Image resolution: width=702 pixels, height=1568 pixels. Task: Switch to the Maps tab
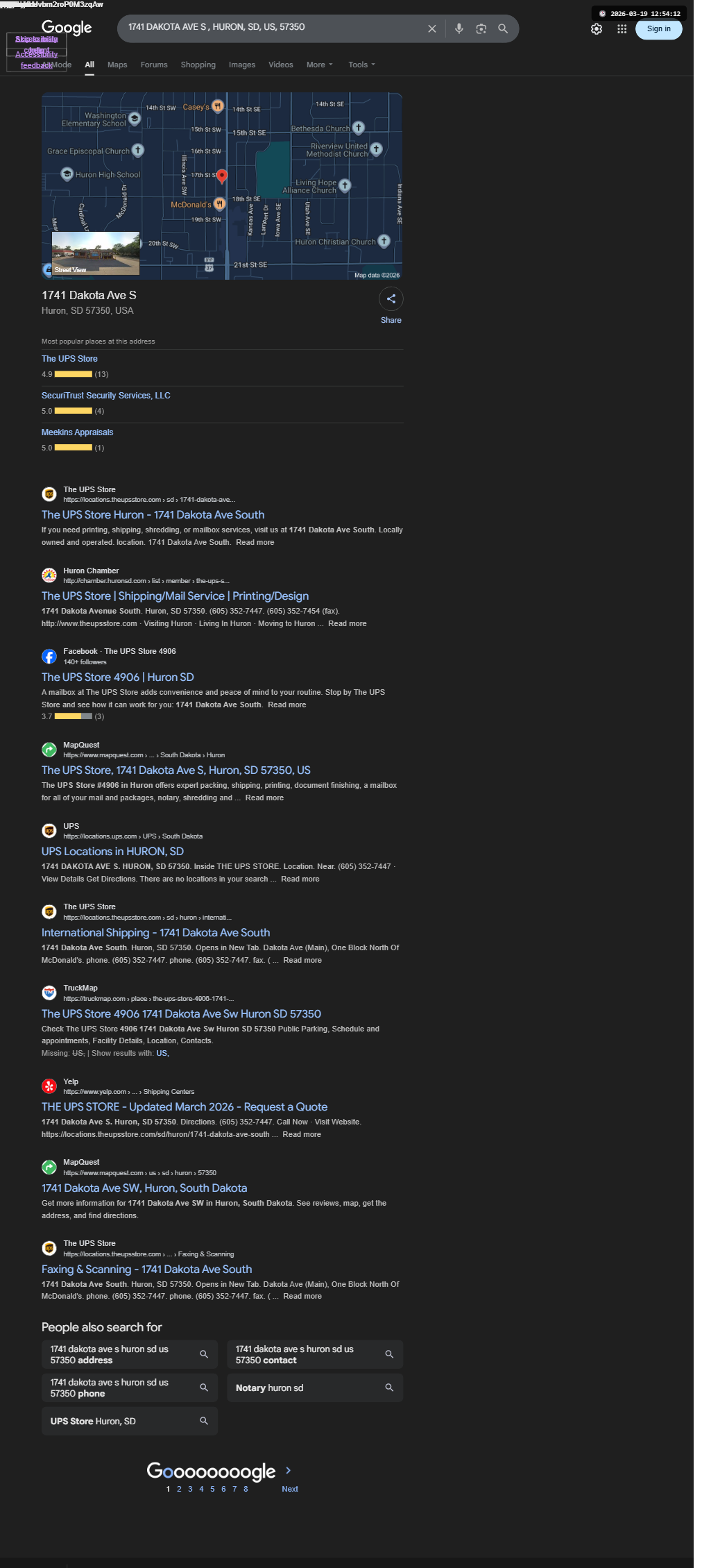(117, 65)
